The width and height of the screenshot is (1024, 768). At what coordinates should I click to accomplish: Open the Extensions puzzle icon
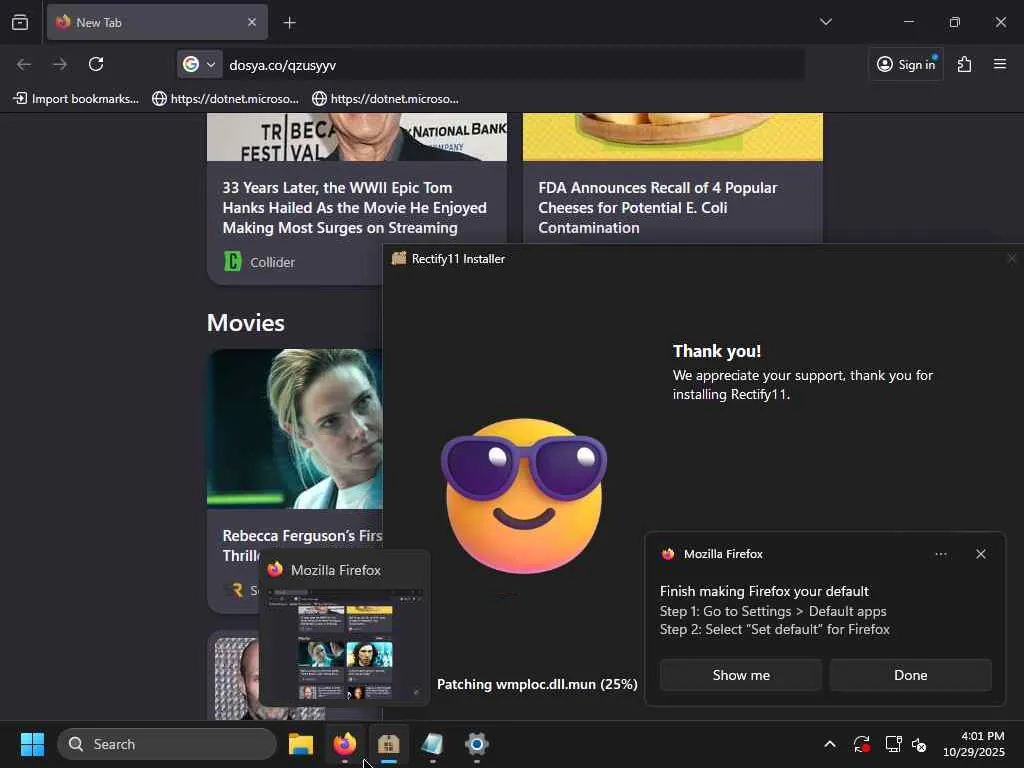964,64
